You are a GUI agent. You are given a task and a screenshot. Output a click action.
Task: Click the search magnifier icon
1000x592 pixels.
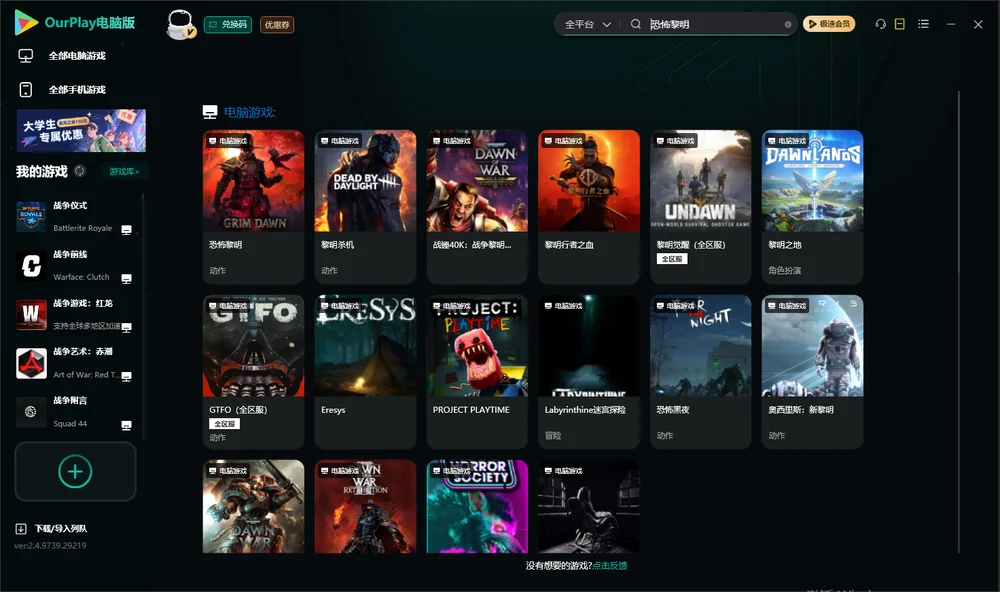click(636, 24)
